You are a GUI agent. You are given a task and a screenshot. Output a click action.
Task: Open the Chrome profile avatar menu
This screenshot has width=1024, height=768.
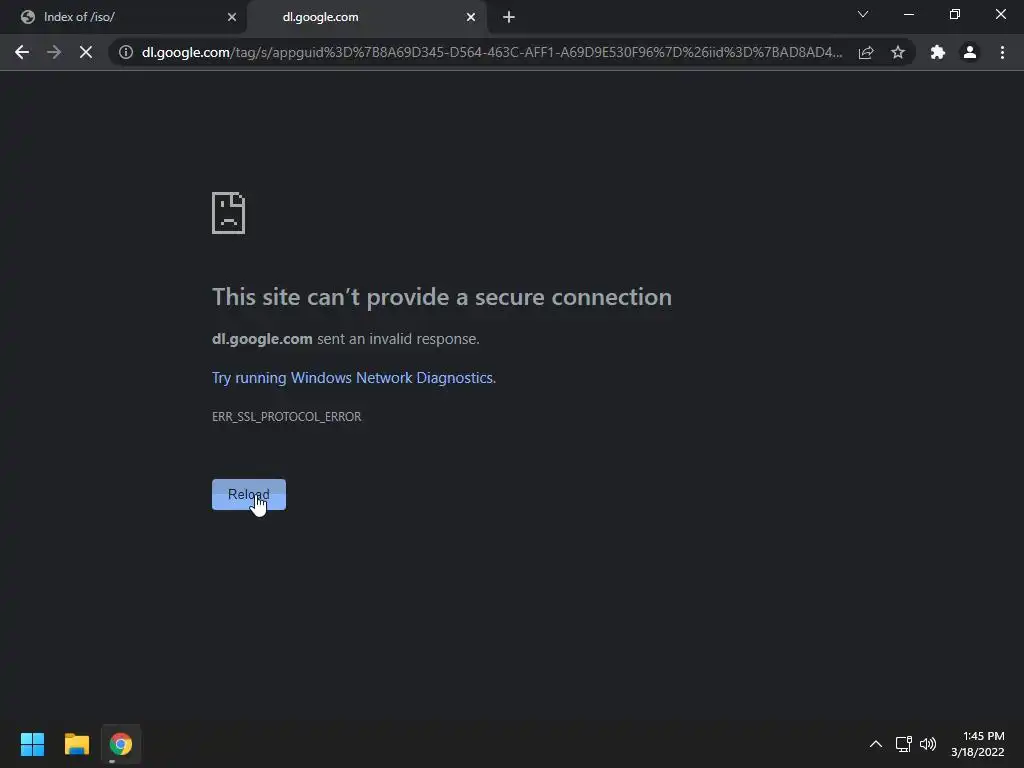pos(970,52)
